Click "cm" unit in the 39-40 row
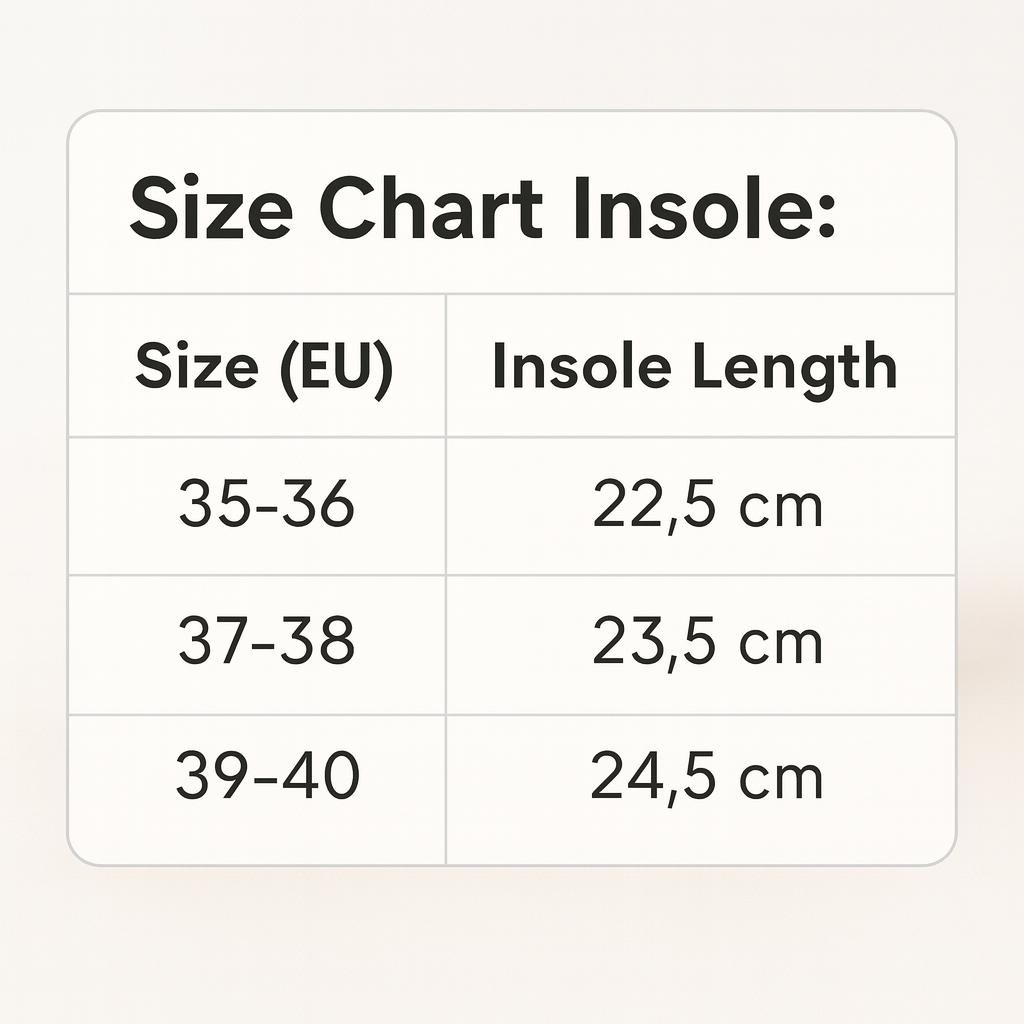 pyautogui.click(x=780, y=781)
